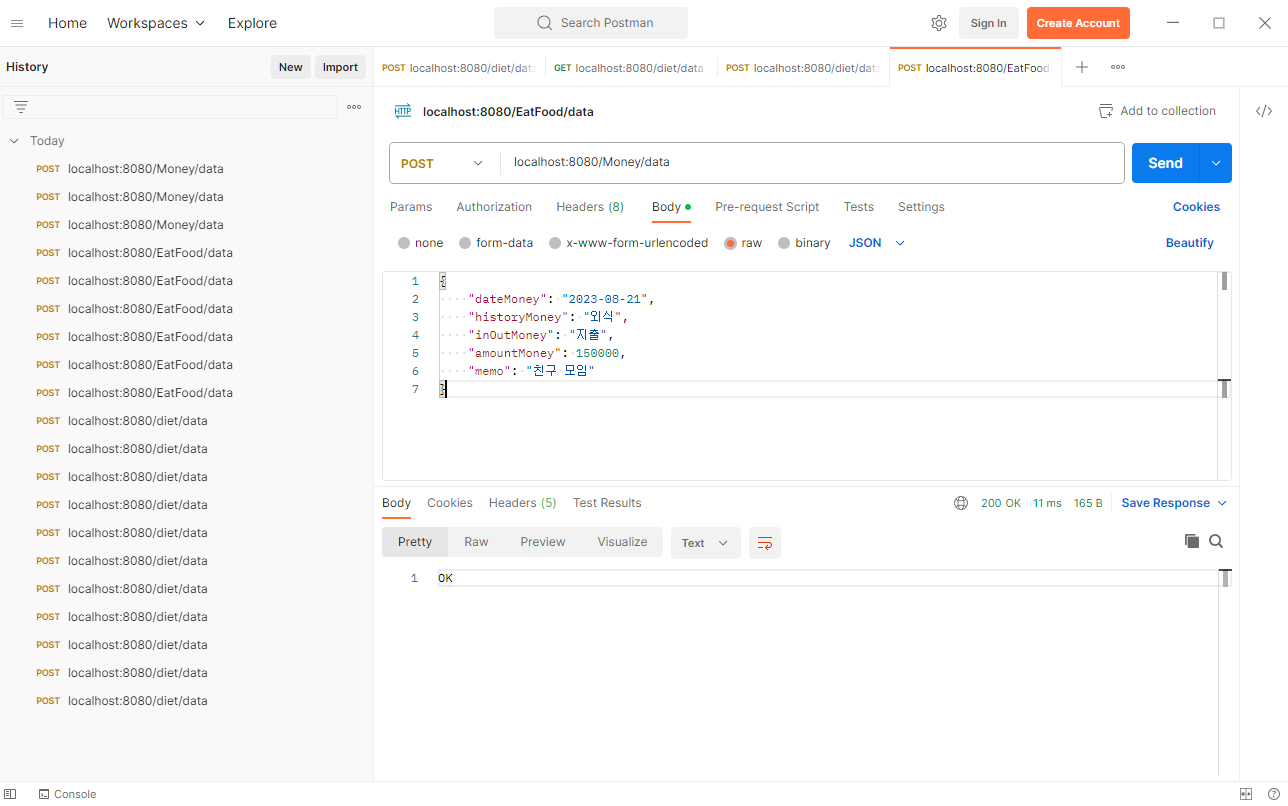Click the 200 OK status text
Image resolution: width=1288 pixels, height=806 pixels.
1001,503
